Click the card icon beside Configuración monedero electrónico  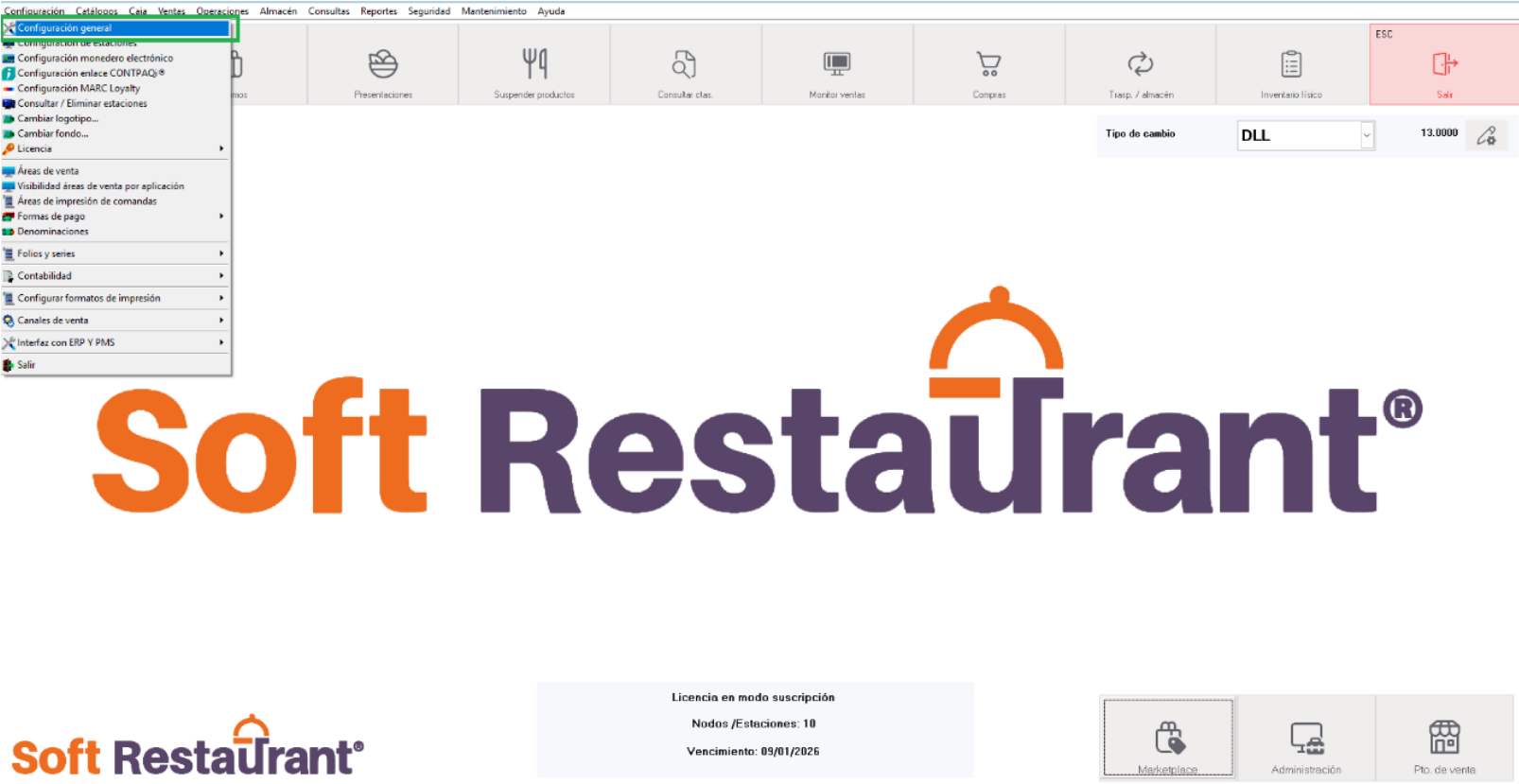point(9,59)
